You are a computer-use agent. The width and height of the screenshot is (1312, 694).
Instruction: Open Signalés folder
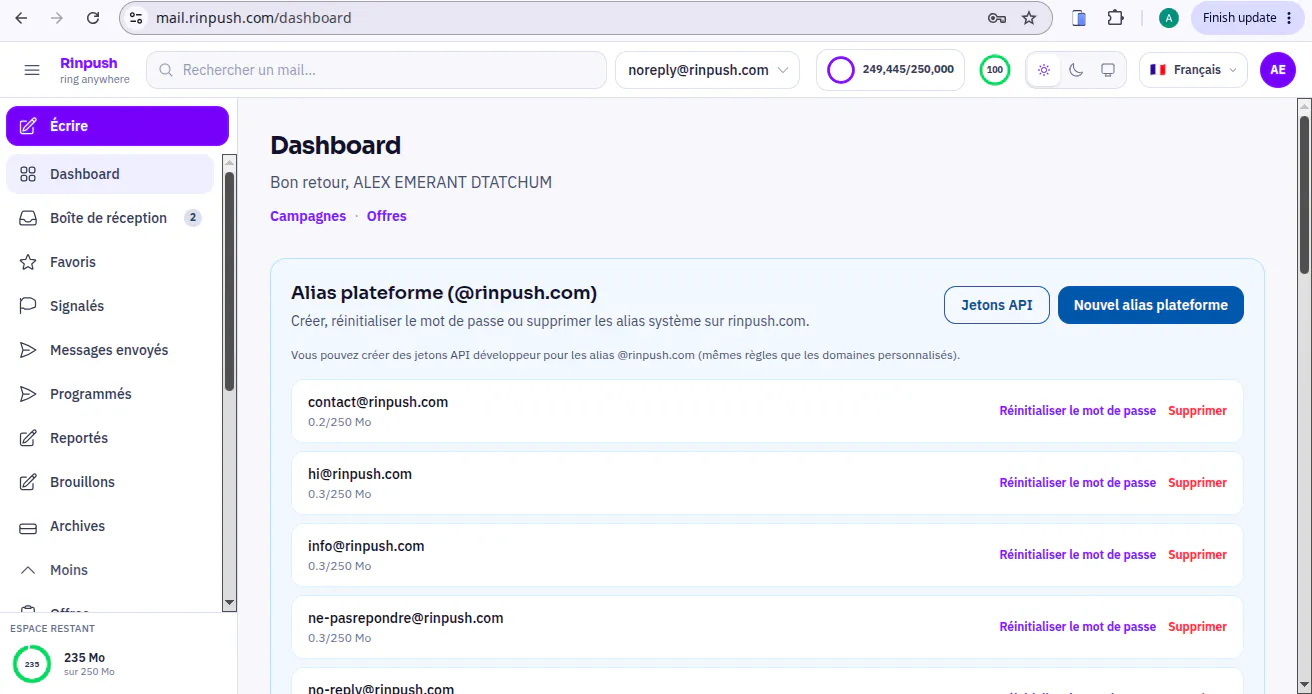click(x=110, y=306)
